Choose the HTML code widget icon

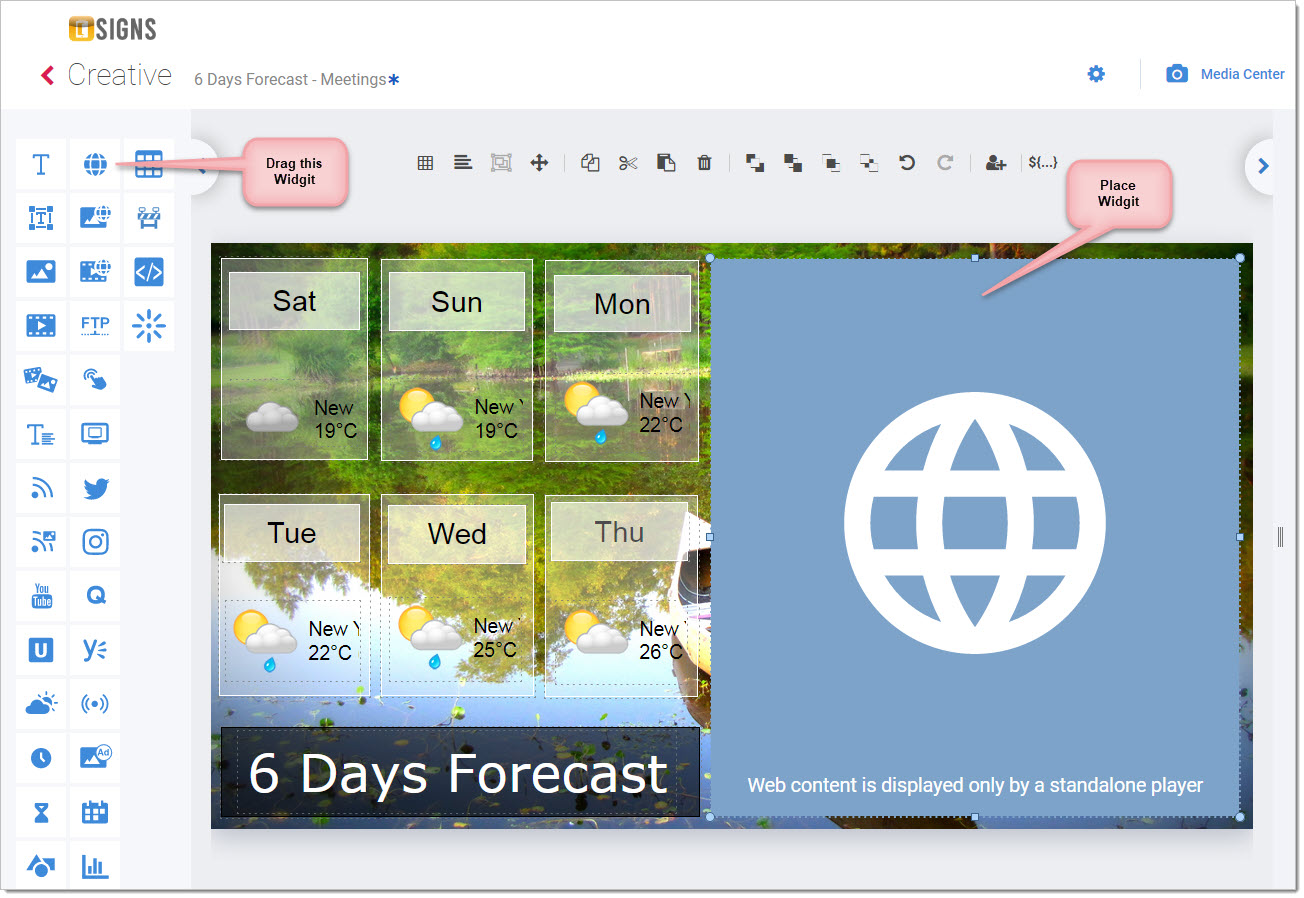point(149,271)
